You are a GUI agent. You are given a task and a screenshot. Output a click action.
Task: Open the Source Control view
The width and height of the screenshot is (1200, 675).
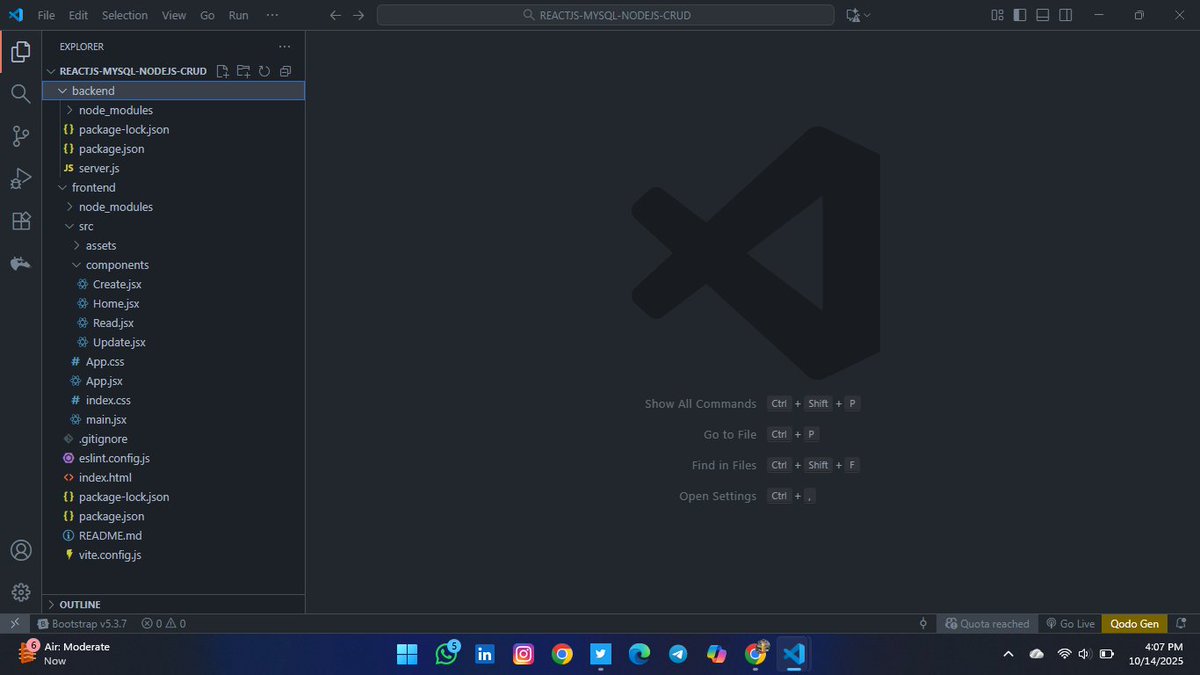pyautogui.click(x=20, y=136)
